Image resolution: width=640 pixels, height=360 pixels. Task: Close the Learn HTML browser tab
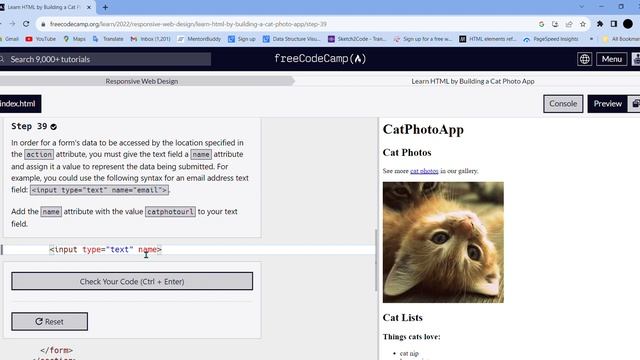click(89, 7)
